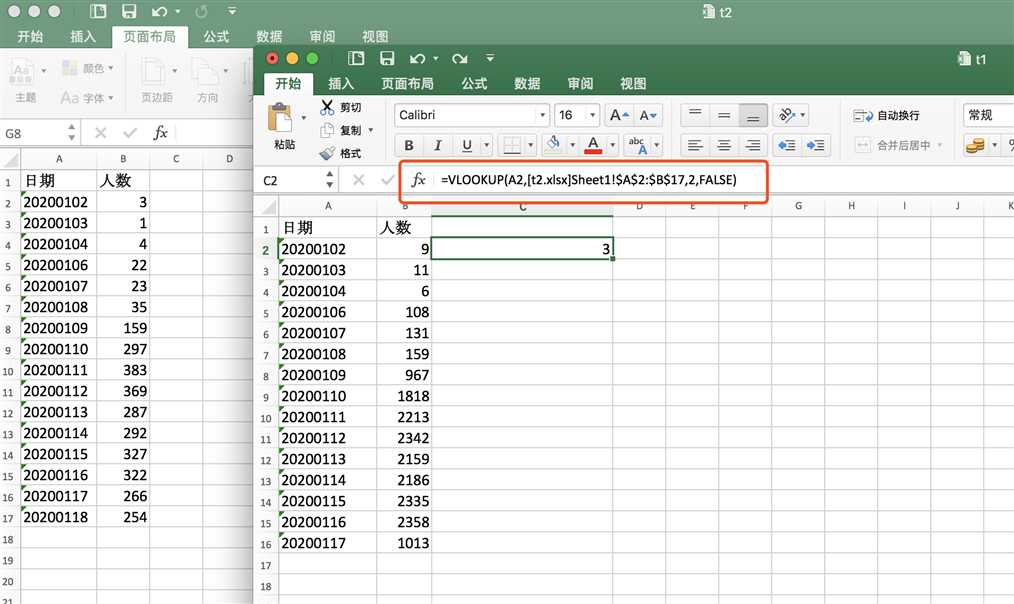1014x604 pixels.
Task: Select row 10 header in t1
Action: point(265,418)
